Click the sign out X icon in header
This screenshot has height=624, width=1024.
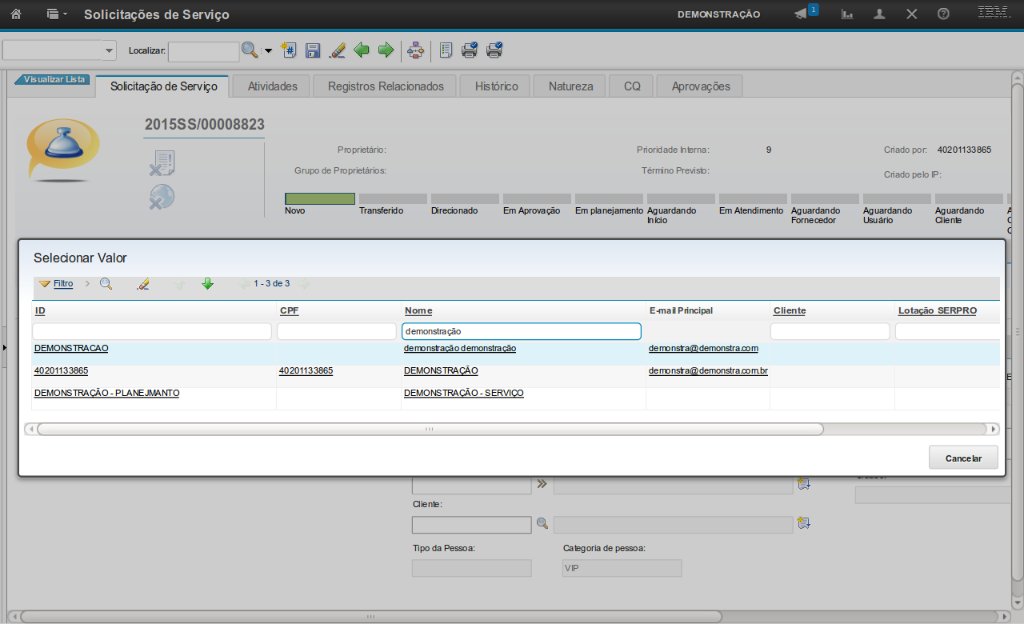911,14
